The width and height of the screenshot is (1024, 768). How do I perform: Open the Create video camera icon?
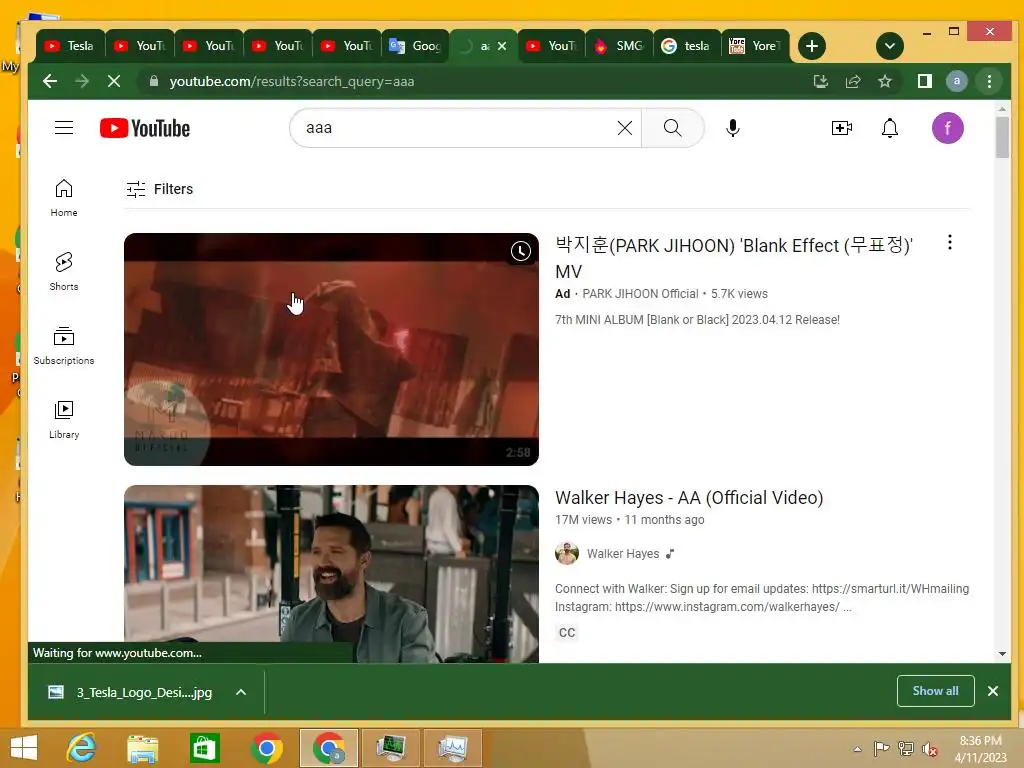[842, 128]
